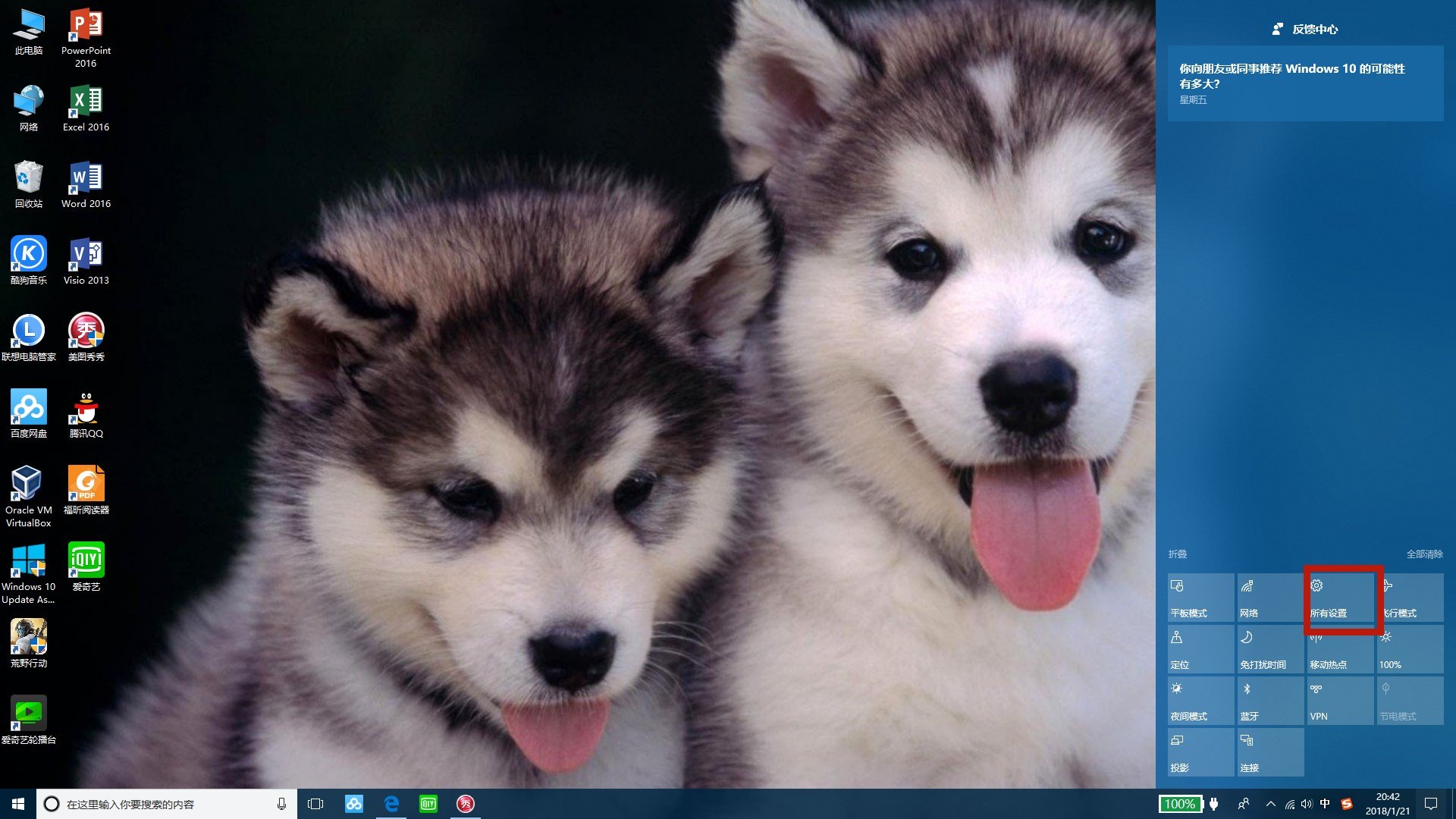Click the VPN quick action tile
The image size is (1456, 819).
pos(1340,701)
